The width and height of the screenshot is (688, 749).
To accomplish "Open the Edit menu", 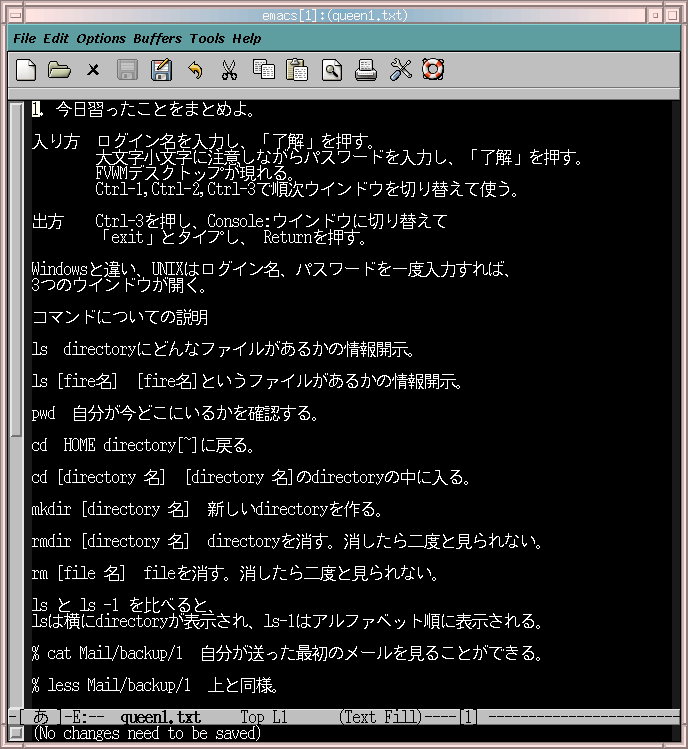I will pos(56,39).
